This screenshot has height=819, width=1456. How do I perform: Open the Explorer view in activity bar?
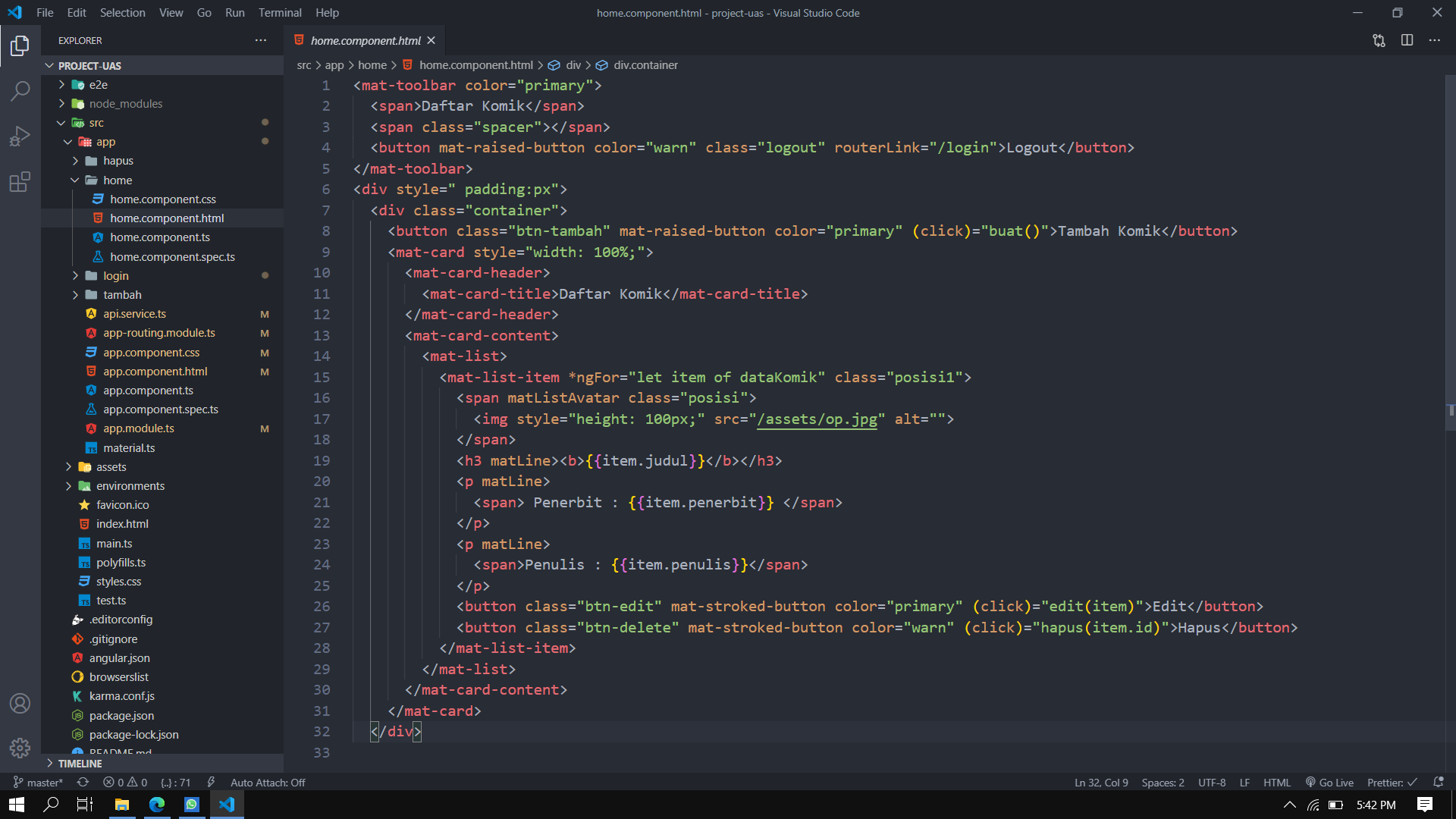tap(20, 46)
